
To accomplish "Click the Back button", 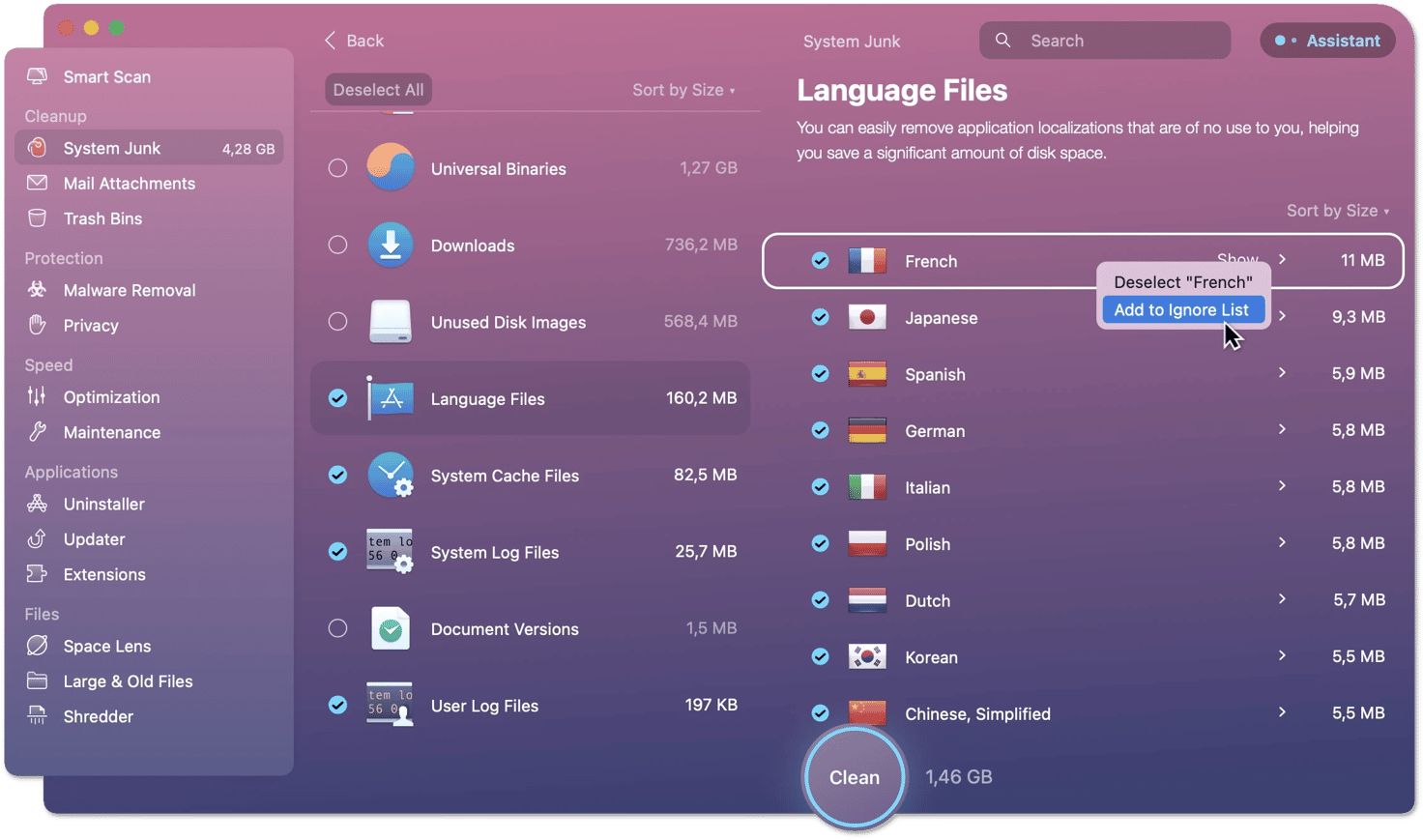I will [x=354, y=41].
